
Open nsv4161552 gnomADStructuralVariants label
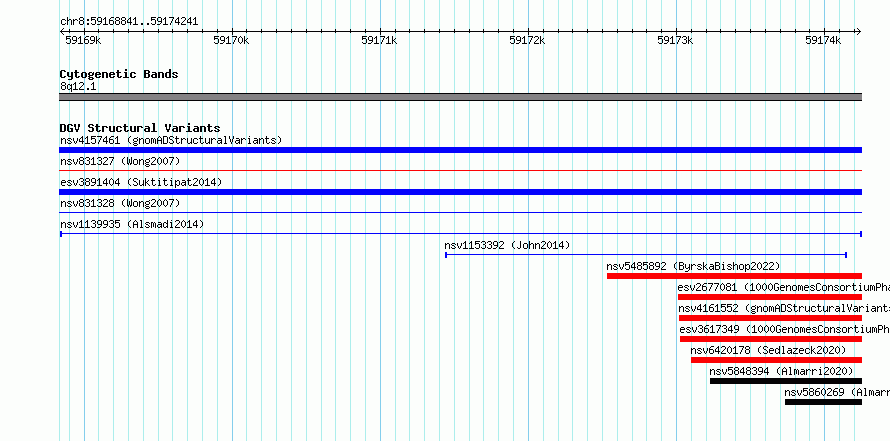point(784,308)
